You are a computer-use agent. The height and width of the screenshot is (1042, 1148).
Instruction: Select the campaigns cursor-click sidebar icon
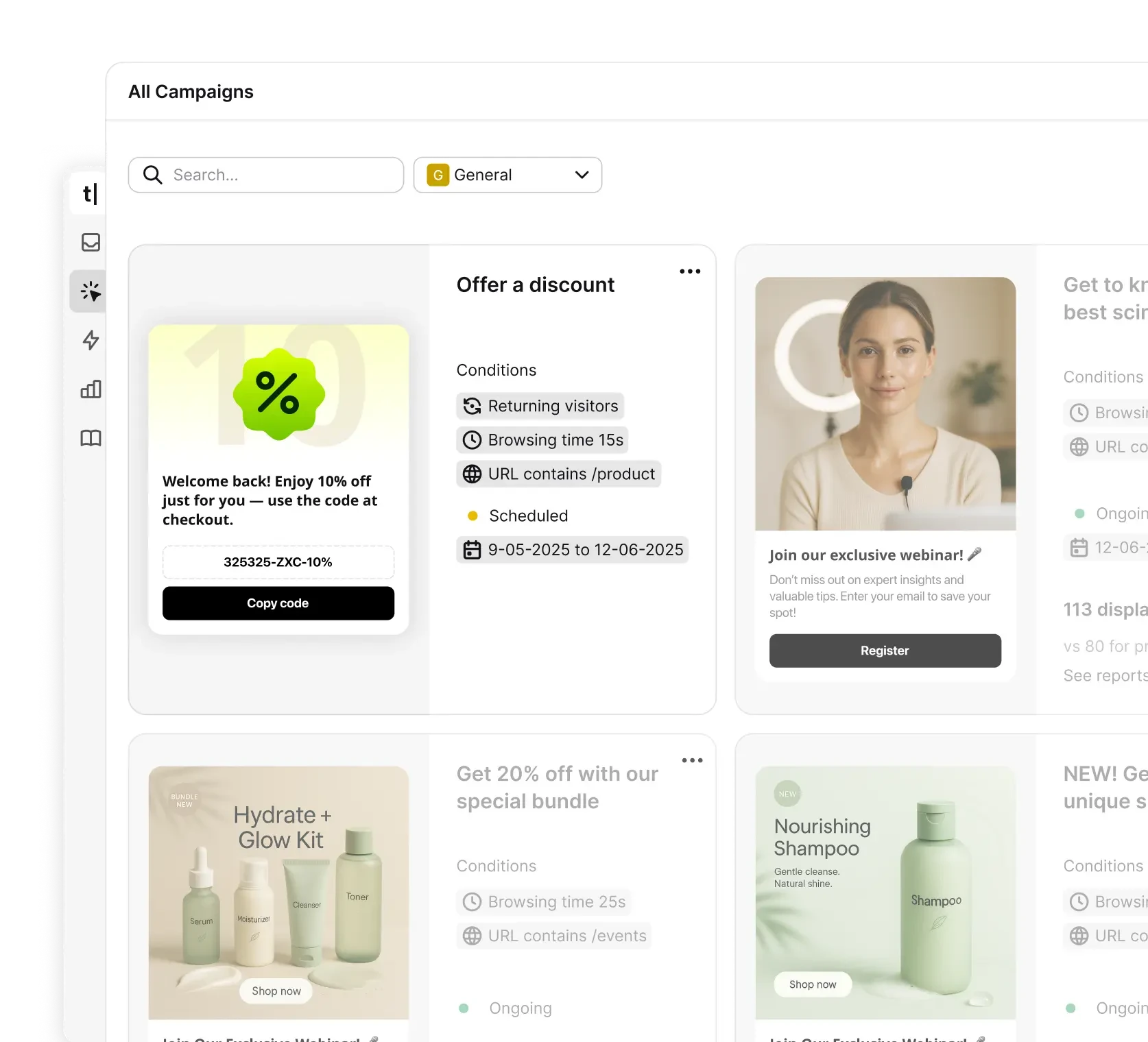pos(91,291)
